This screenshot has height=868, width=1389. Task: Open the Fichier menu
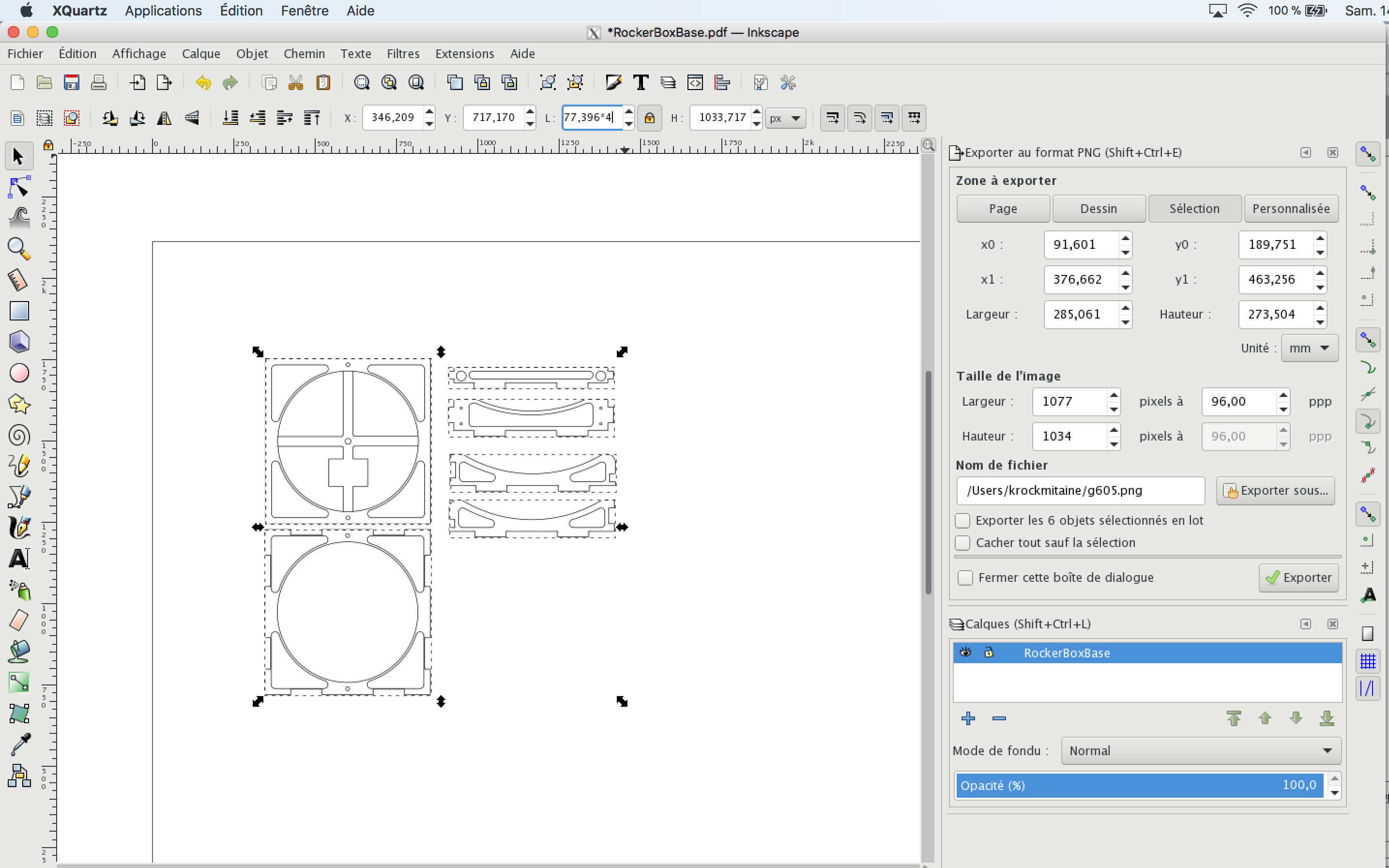pos(25,53)
